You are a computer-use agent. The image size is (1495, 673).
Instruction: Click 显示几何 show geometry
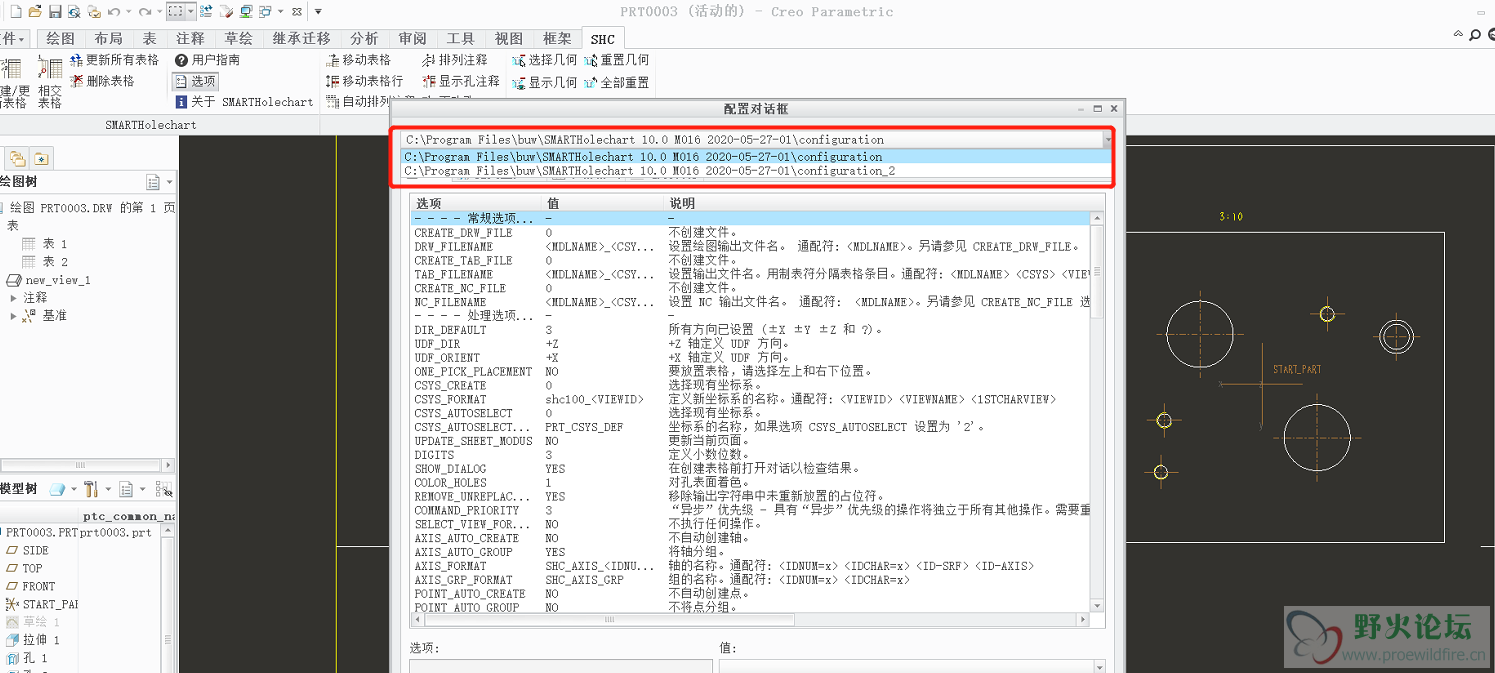545,82
